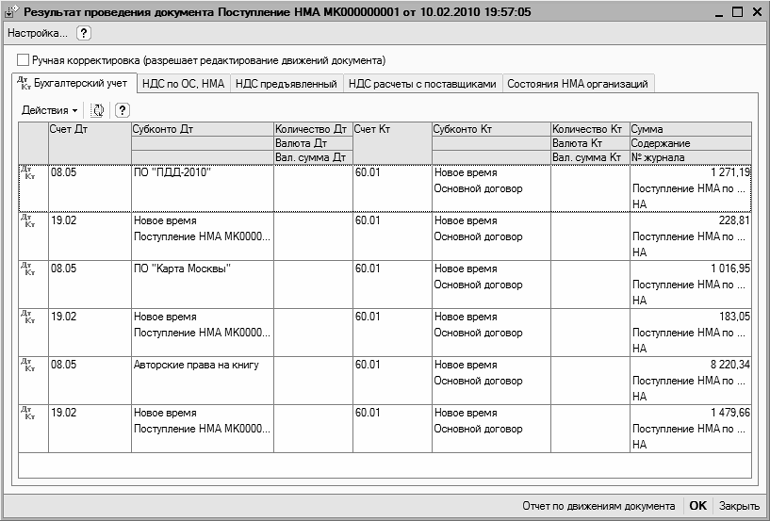Screen dimensions: 770x521
Task: Click the Дт/Кт icon in the ПО "Карта Москвы" row
Action: [28, 269]
